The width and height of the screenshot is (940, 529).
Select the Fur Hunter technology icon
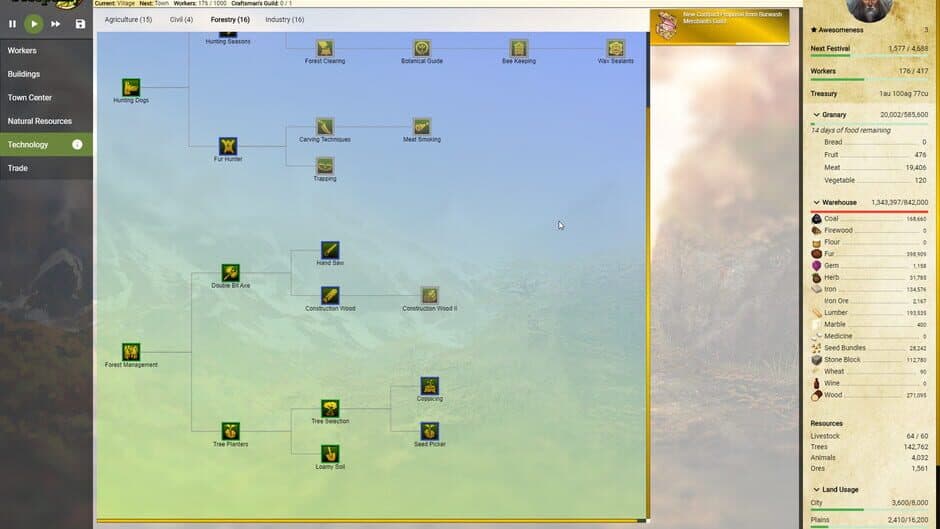point(228,146)
